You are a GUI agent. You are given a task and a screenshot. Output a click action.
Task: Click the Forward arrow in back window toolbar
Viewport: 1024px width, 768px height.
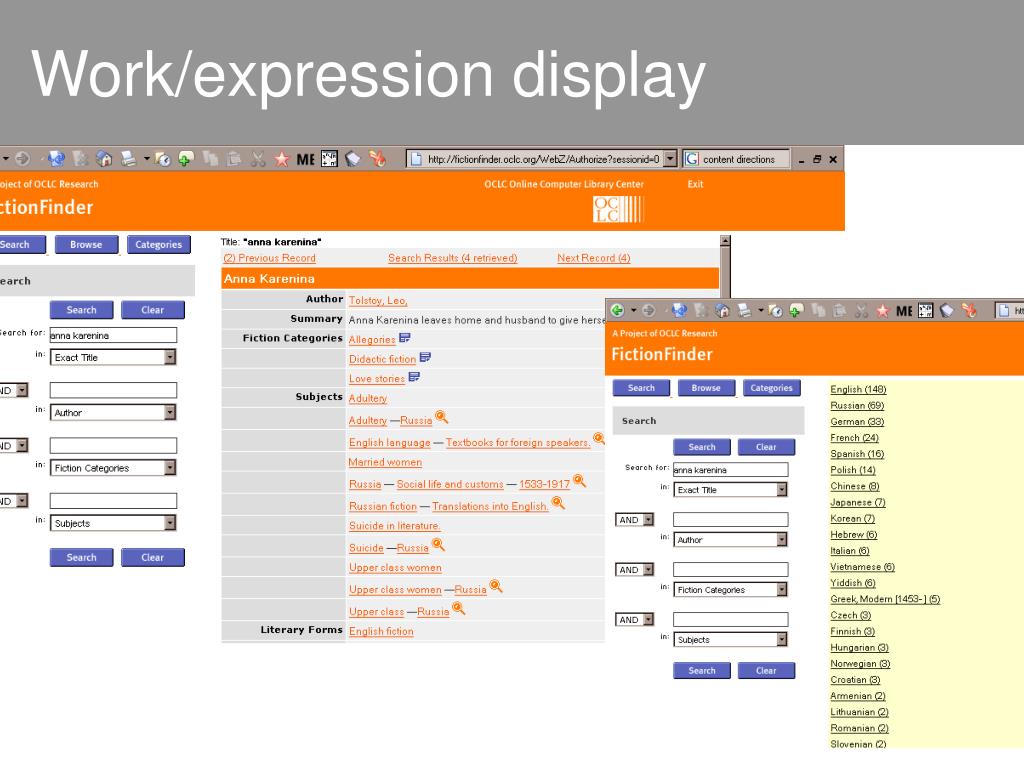click(22, 158)
